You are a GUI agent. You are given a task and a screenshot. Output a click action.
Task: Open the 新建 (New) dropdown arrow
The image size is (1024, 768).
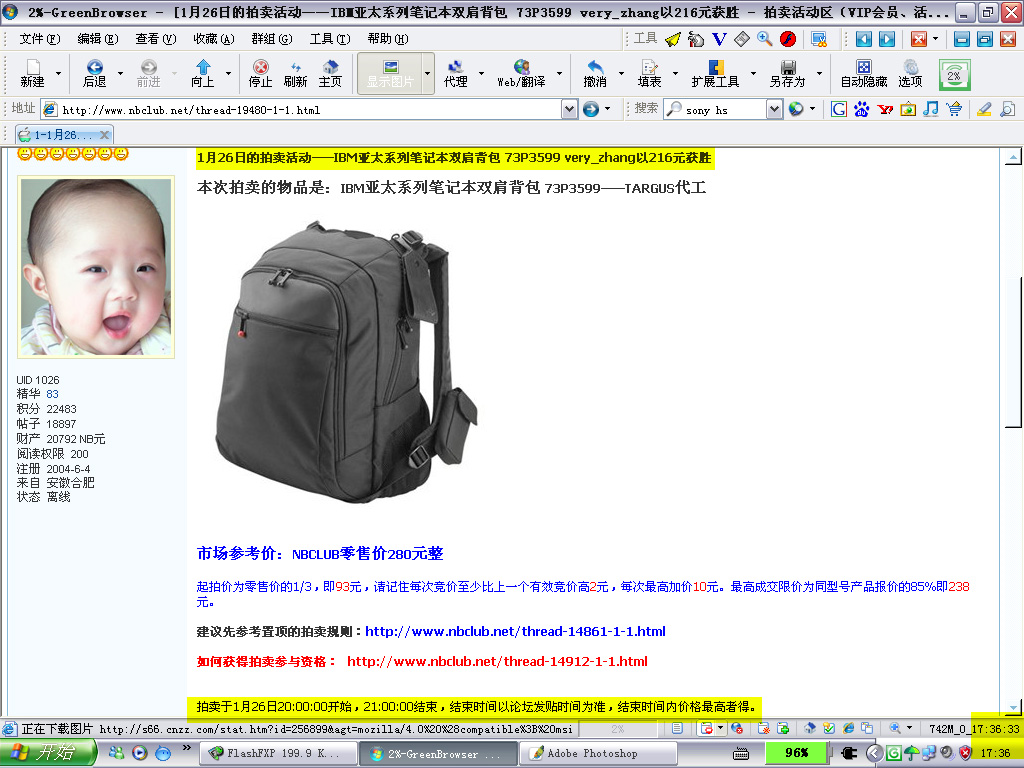click(x=58, y=74)
